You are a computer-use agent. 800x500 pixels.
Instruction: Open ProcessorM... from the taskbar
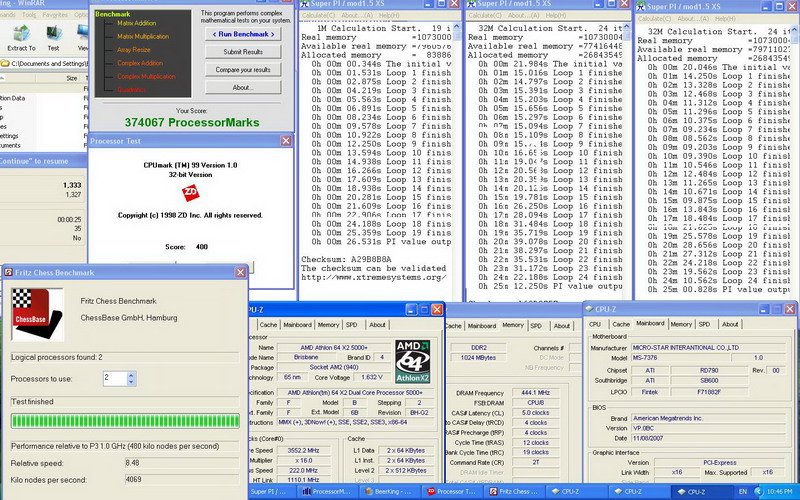[x=325, y=492]
